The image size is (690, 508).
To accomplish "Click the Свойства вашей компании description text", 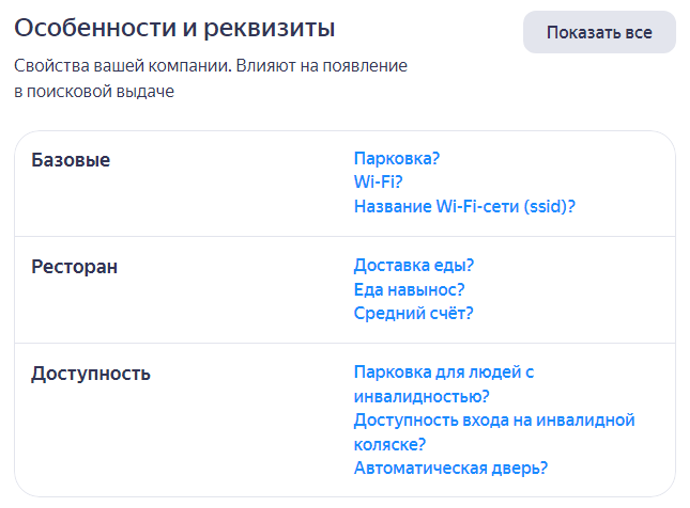I will [x=210, y=79].
